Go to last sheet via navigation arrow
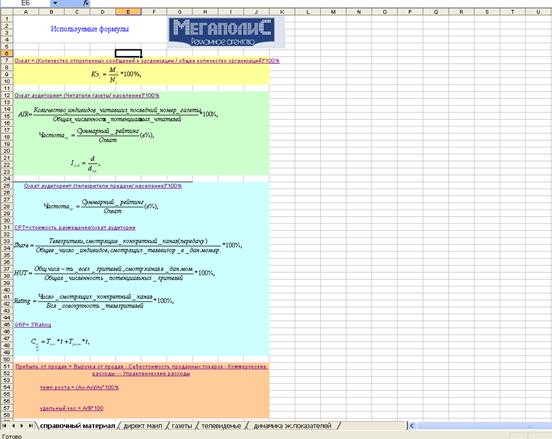Image resolution: width=552 pixels, height=439 pixels. (30, 426)
